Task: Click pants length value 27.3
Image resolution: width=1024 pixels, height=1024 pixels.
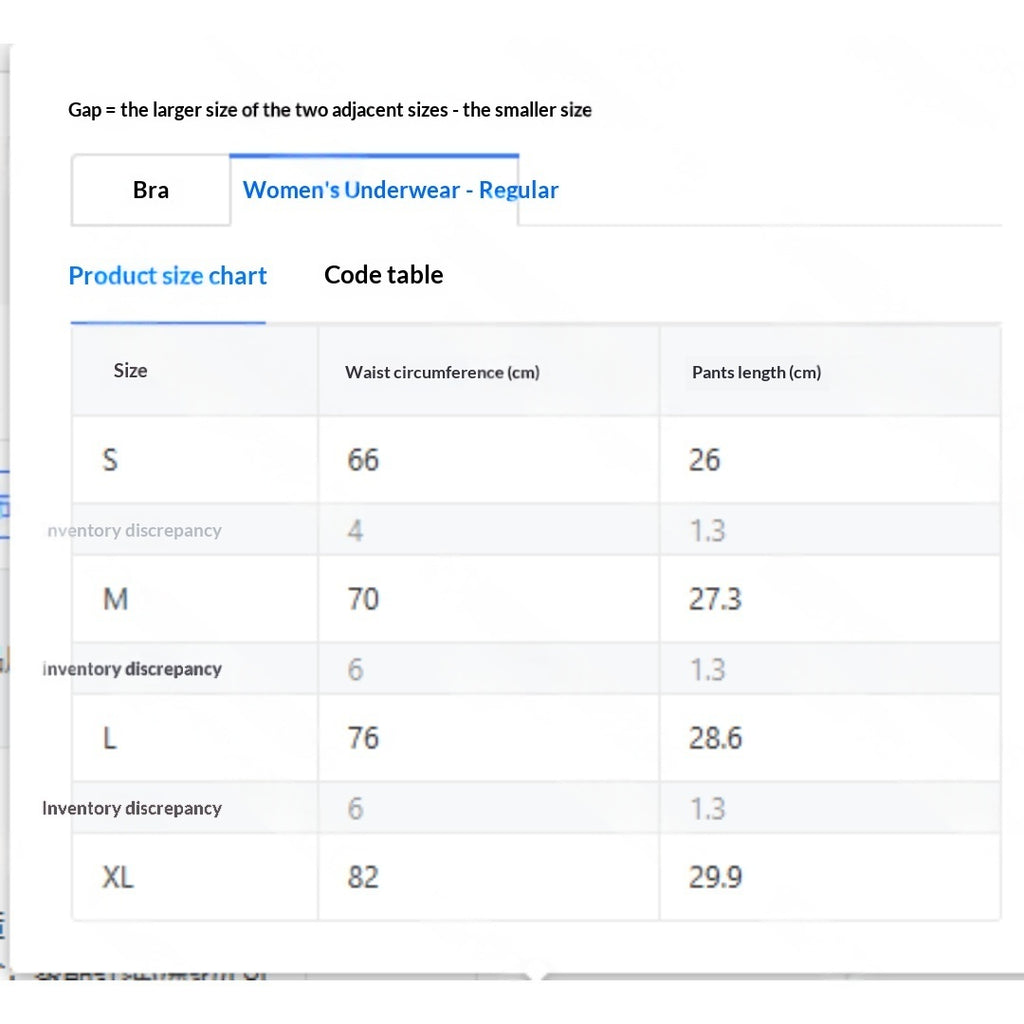Action: click(715, 599)
